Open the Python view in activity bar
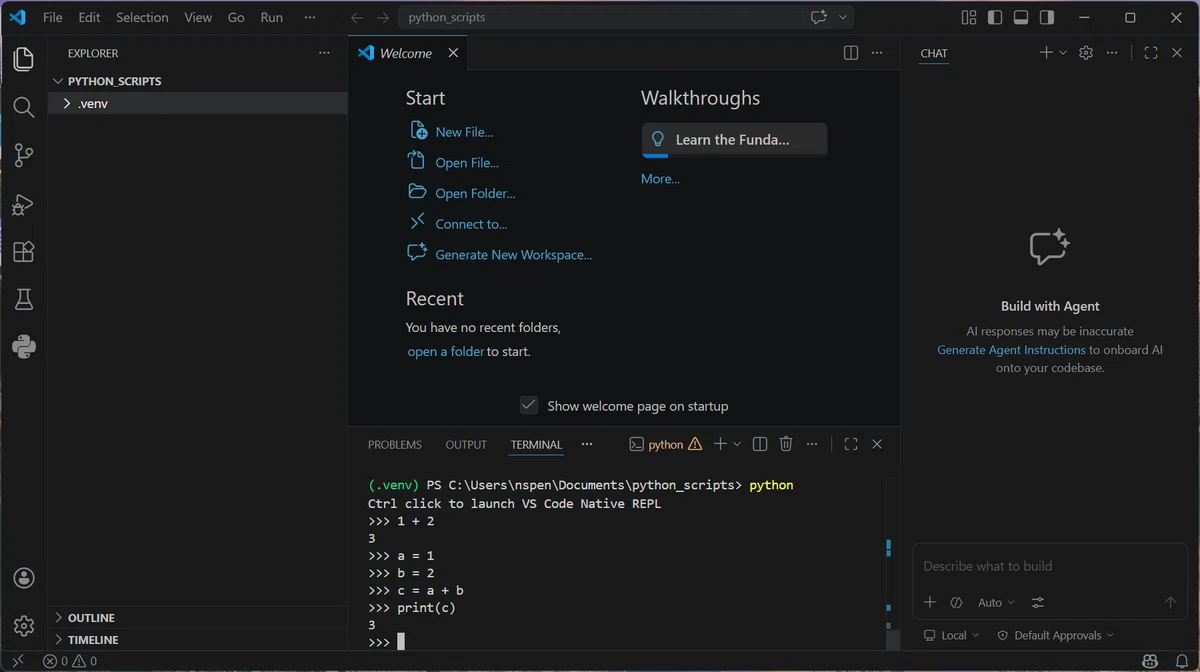 [24, 347]
